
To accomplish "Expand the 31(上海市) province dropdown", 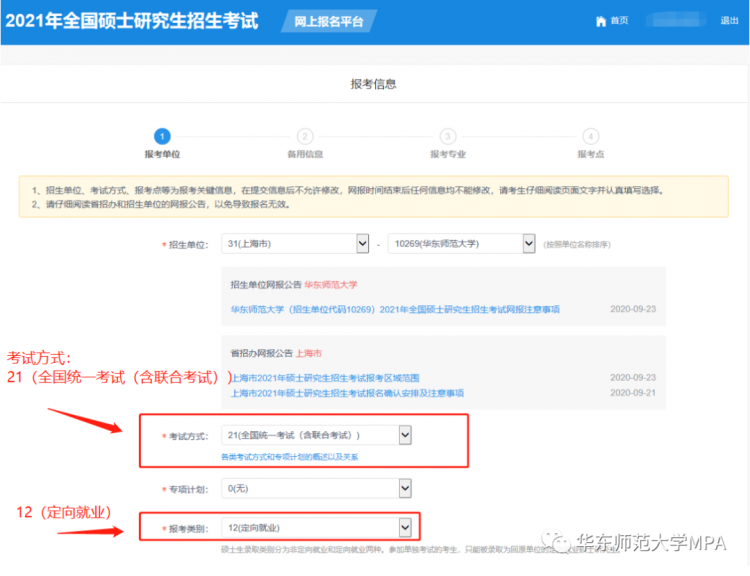I will [296, 243].
